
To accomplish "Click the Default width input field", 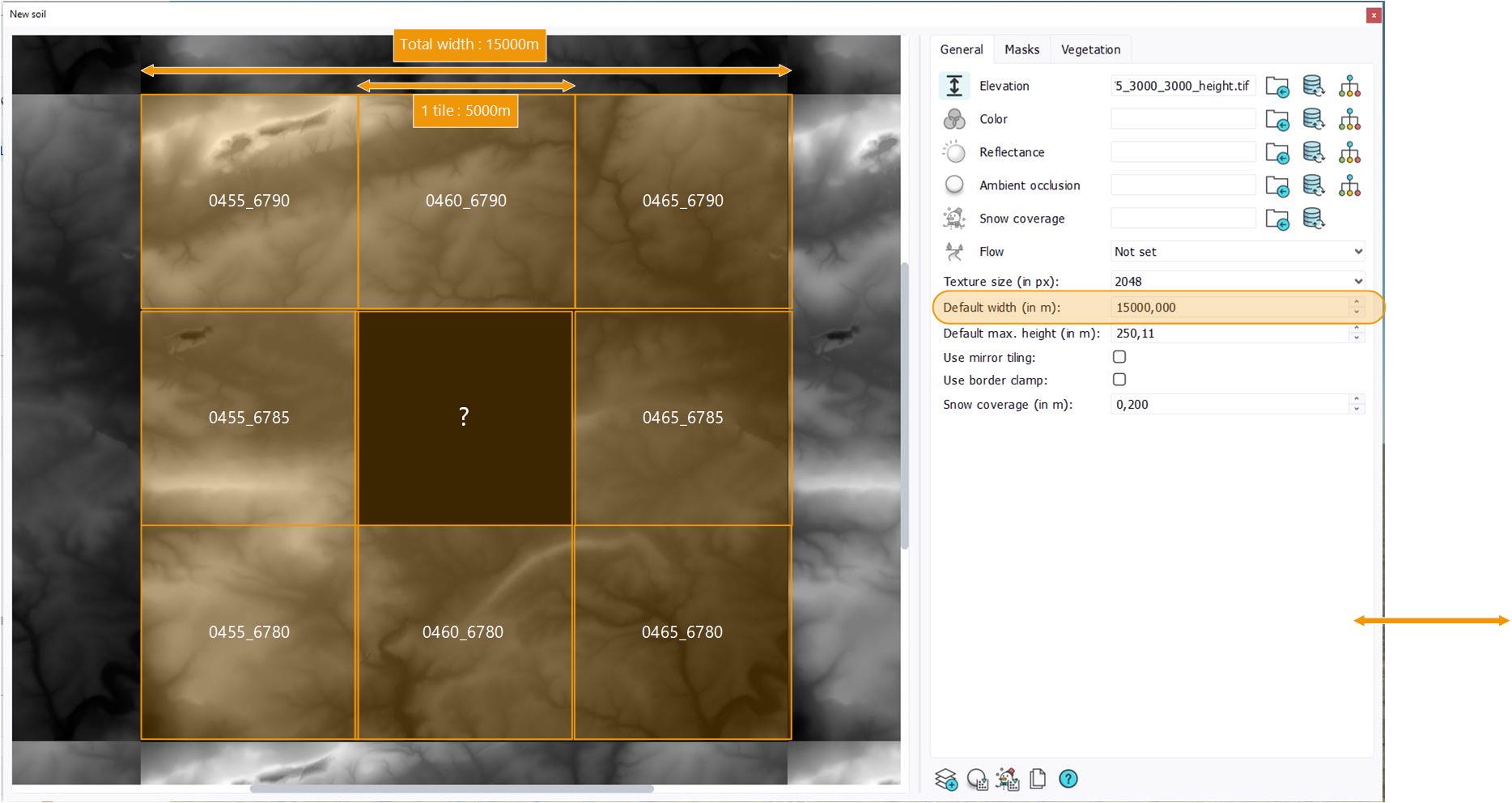I will pyautogui.click(x=1228, y=308).
